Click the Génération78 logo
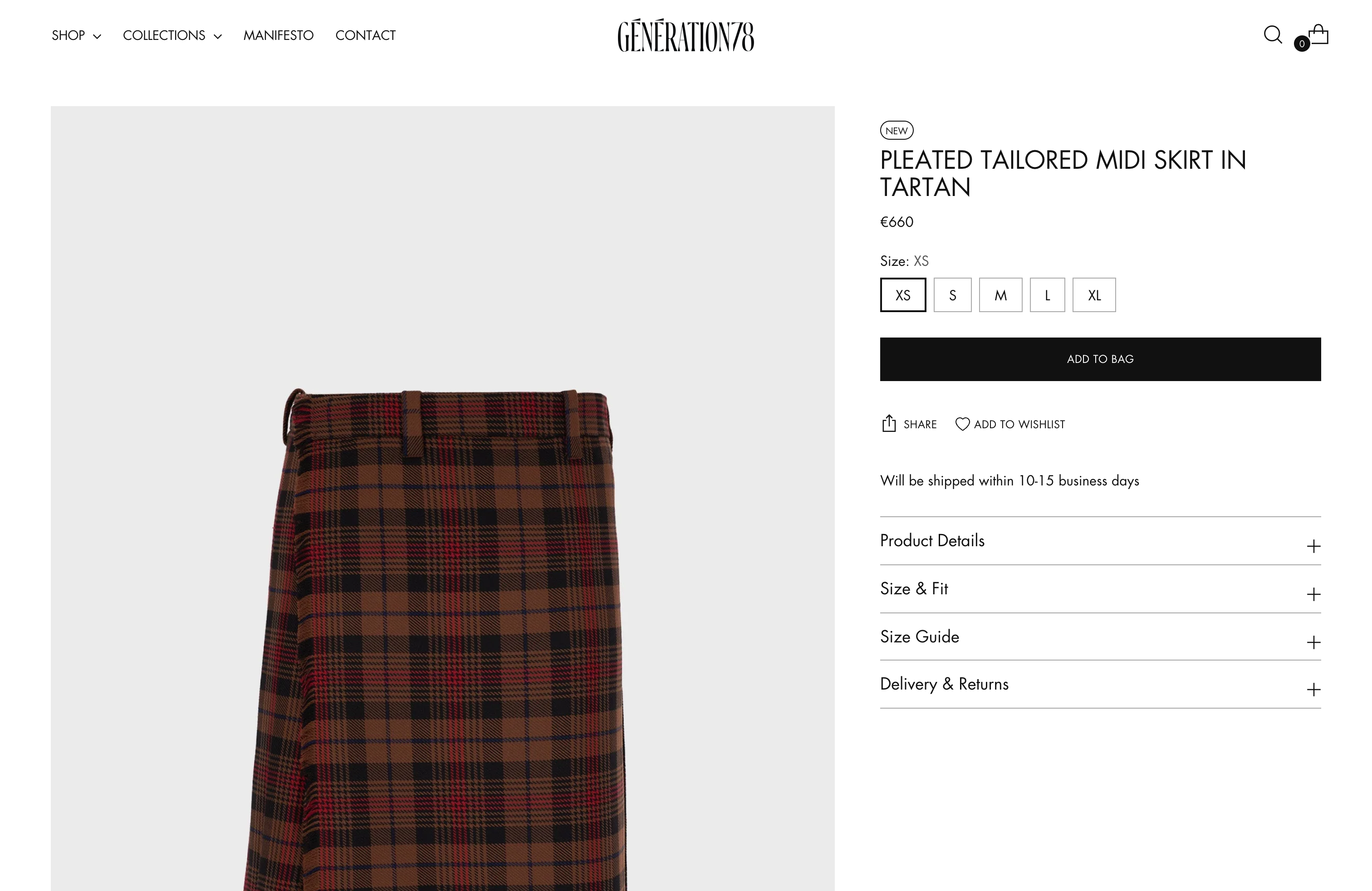The width and height of the screenshot is (1372, 891). (686, 36)
